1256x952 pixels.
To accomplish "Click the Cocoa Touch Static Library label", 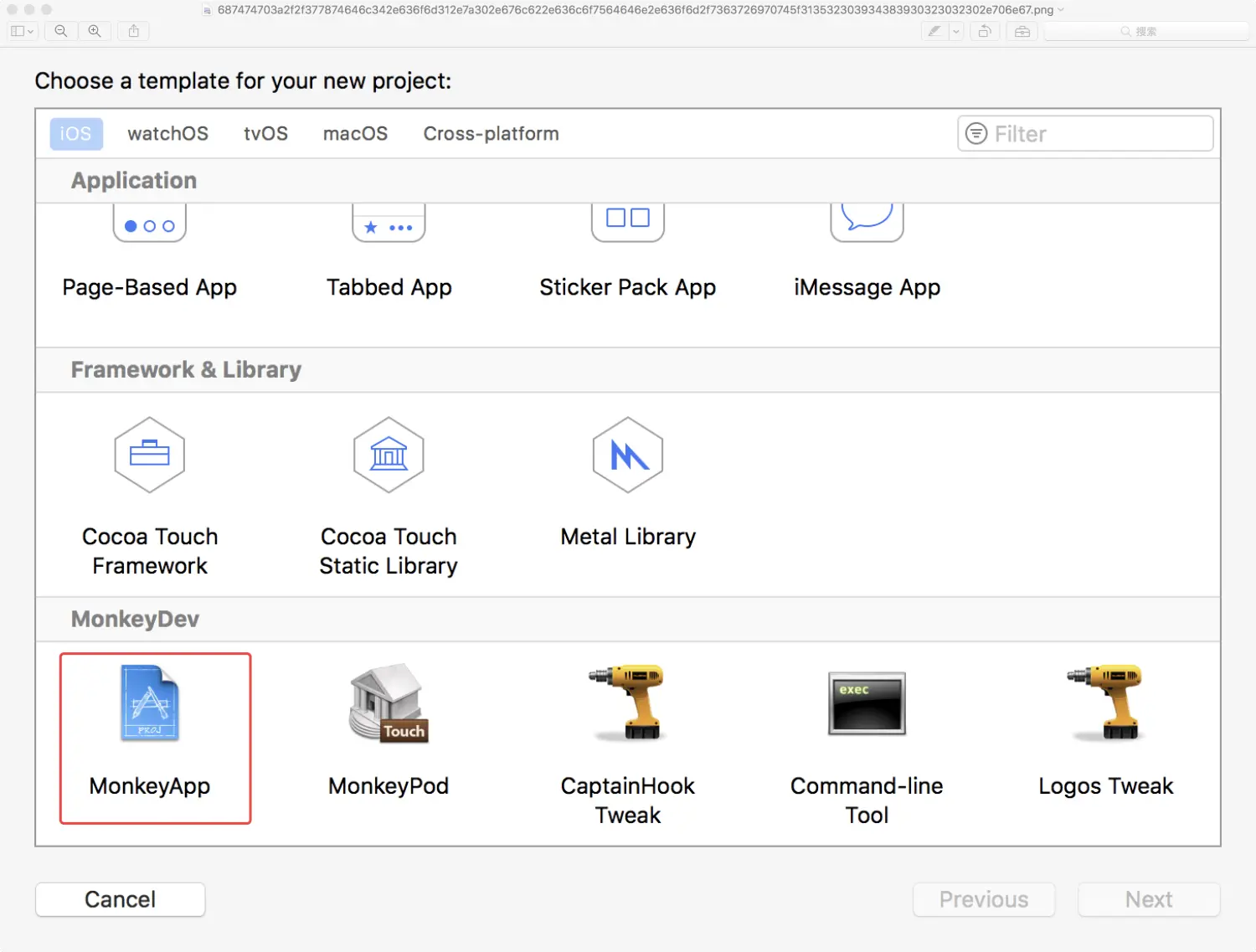I will point(389,551).
